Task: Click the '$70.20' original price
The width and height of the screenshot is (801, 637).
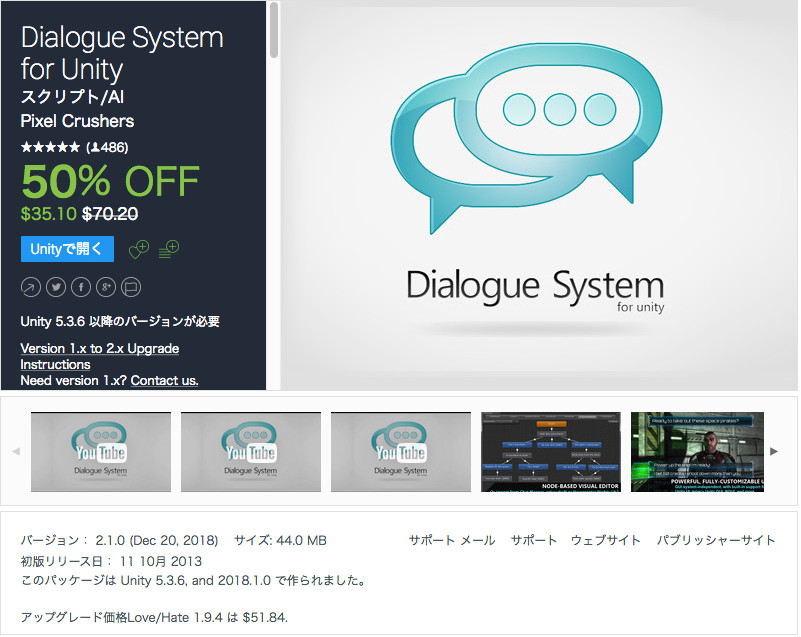Action: tap(110, 214)
